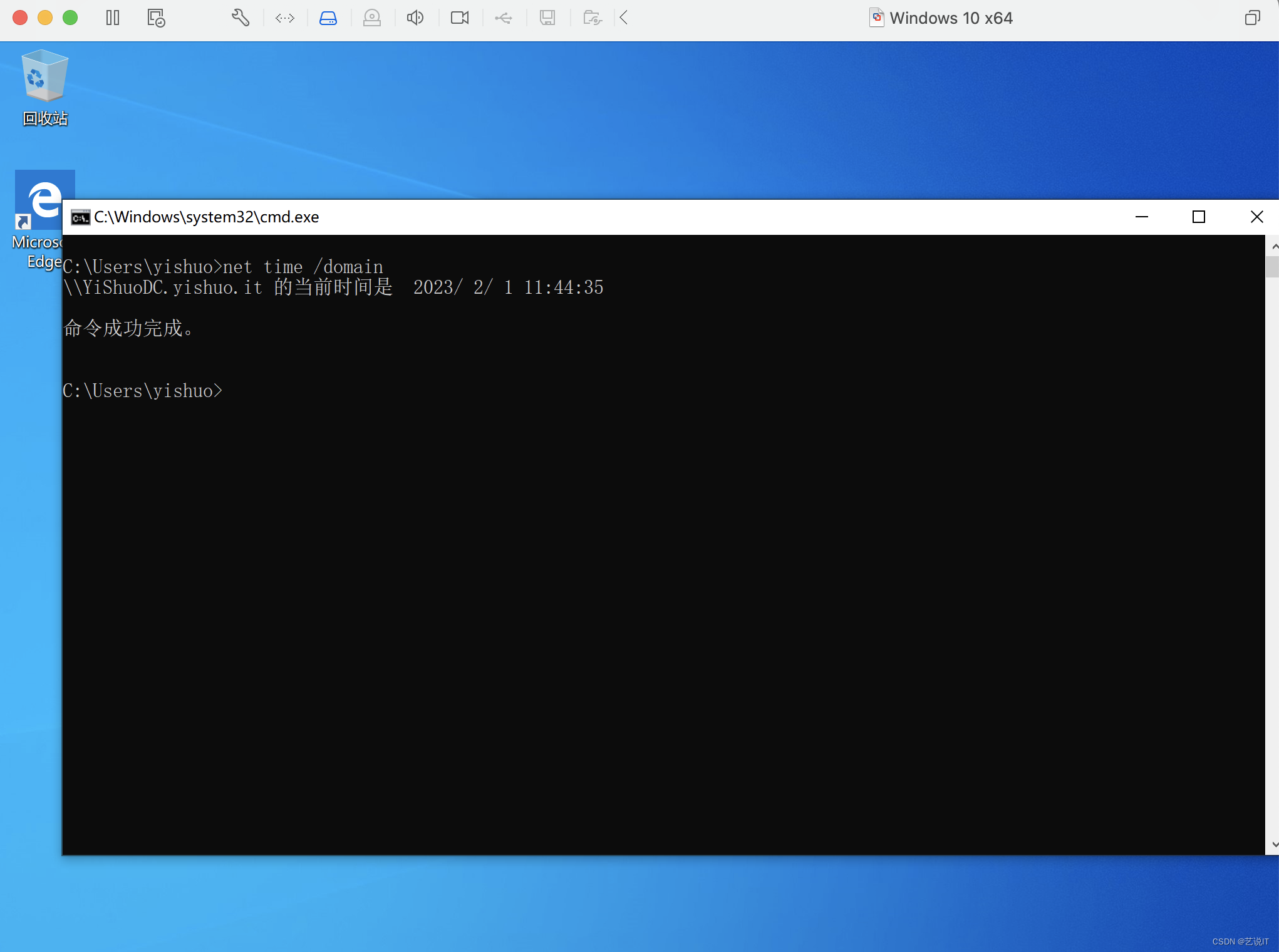Click the CD/DVD drive icon

pyautogui.click(x=372, y=18)
